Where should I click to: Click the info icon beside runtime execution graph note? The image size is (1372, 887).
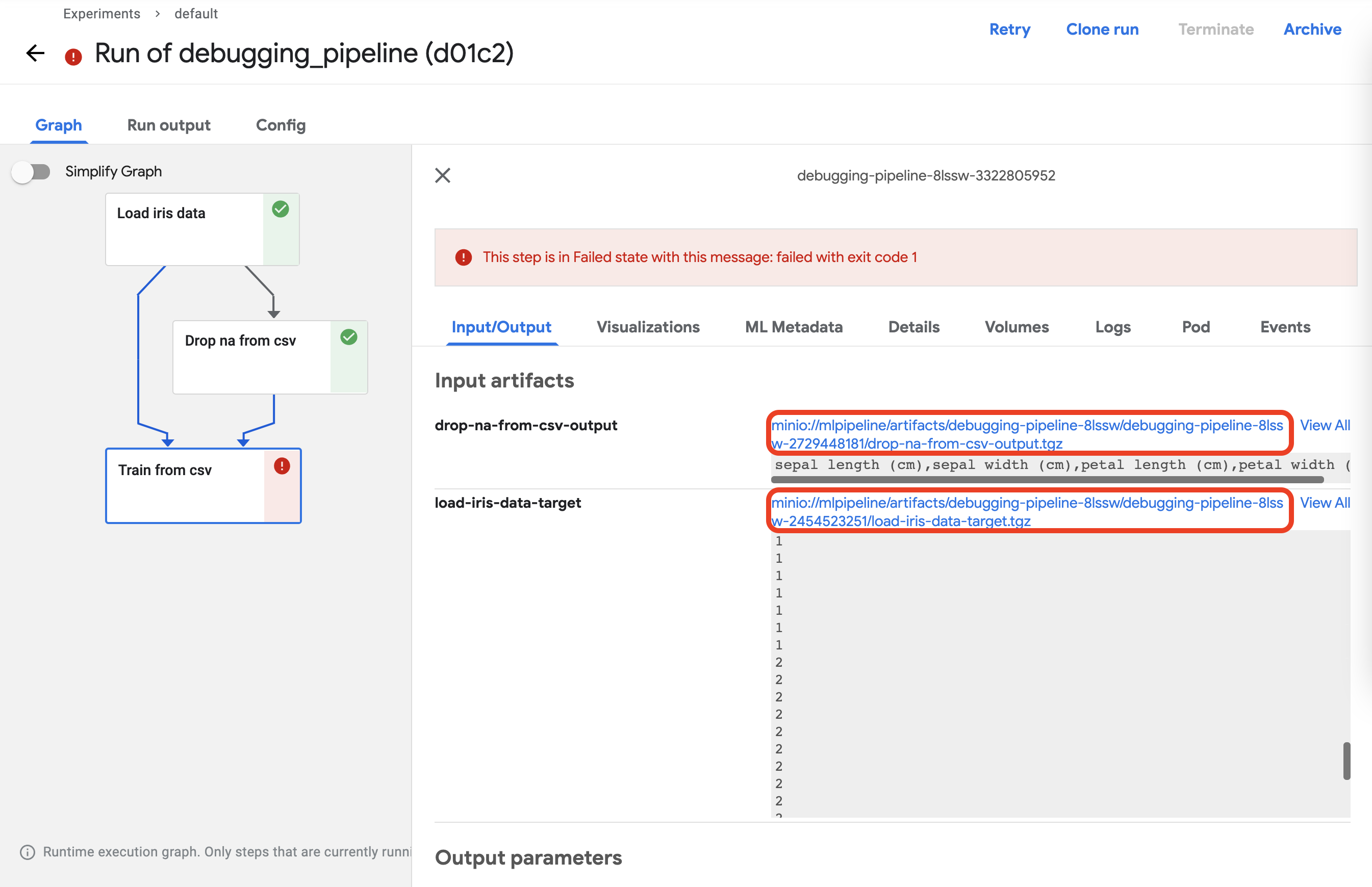[x=27, y=852]
